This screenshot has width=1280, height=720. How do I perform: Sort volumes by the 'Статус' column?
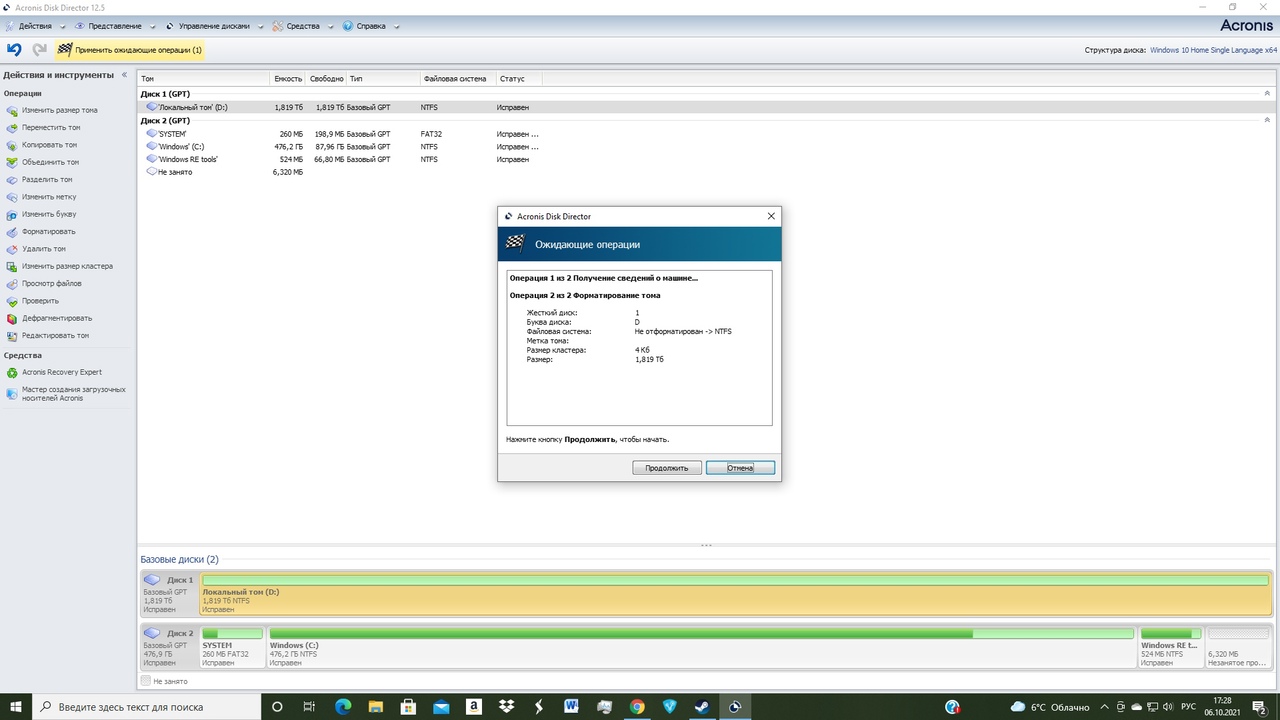521,79
